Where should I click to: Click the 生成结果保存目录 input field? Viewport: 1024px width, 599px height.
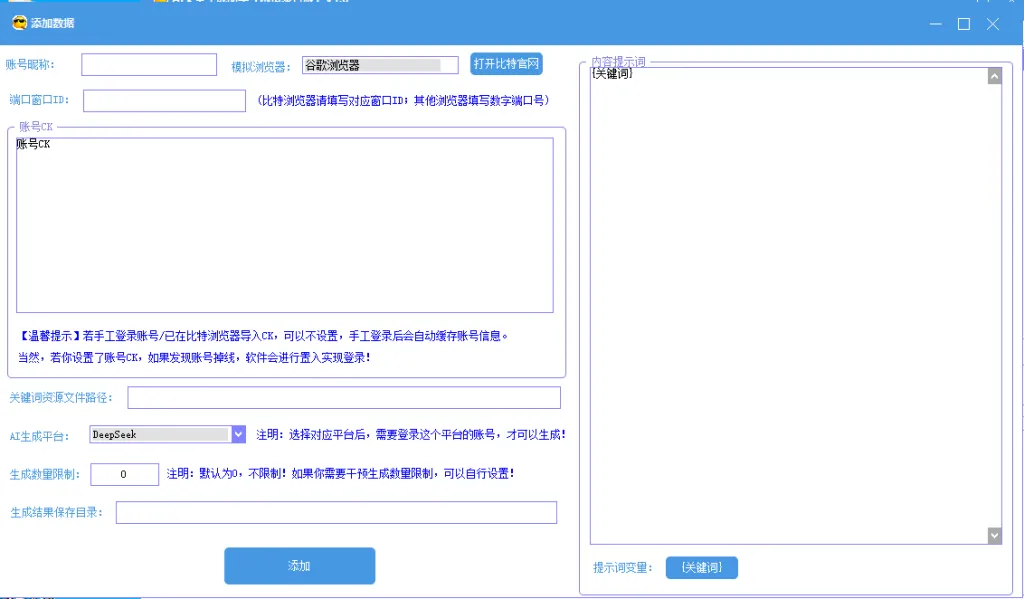[x=336, y=513]
